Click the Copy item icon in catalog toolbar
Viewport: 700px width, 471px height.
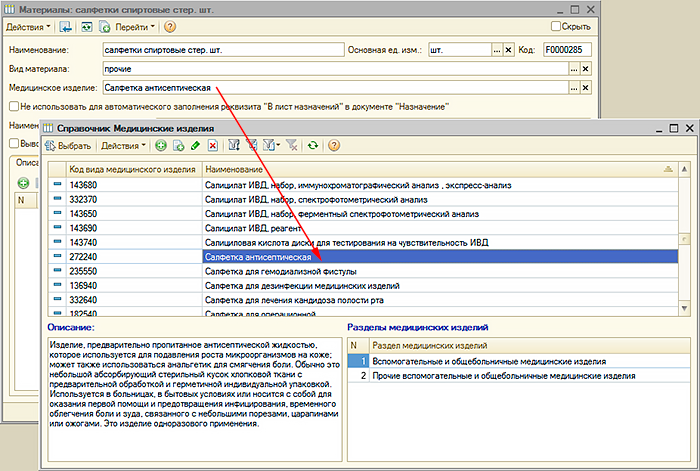click(178, 146)
